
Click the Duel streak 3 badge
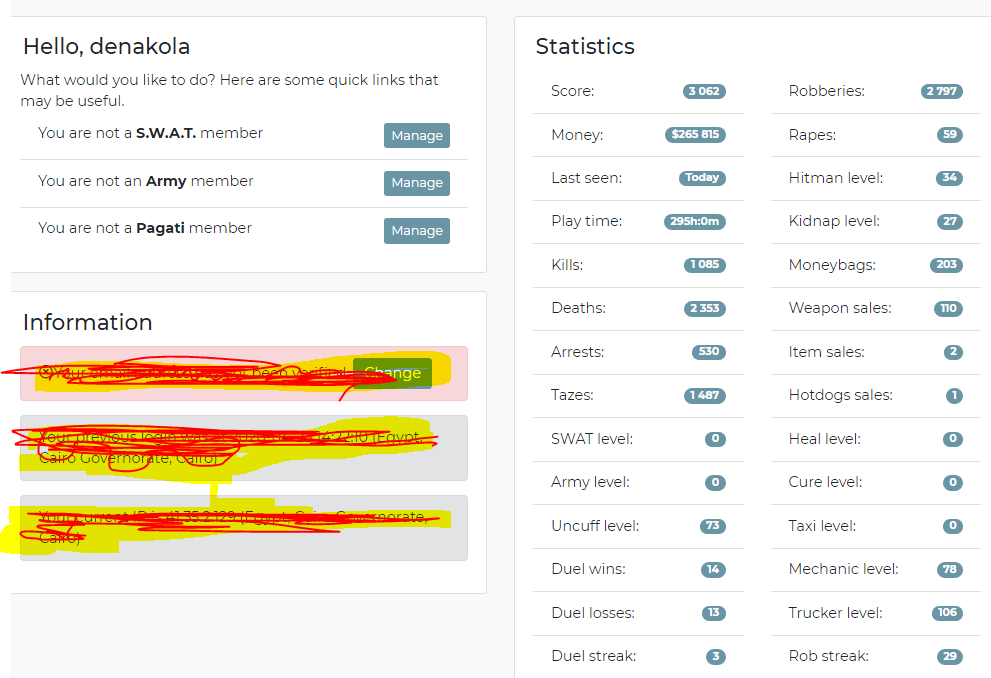716,656
